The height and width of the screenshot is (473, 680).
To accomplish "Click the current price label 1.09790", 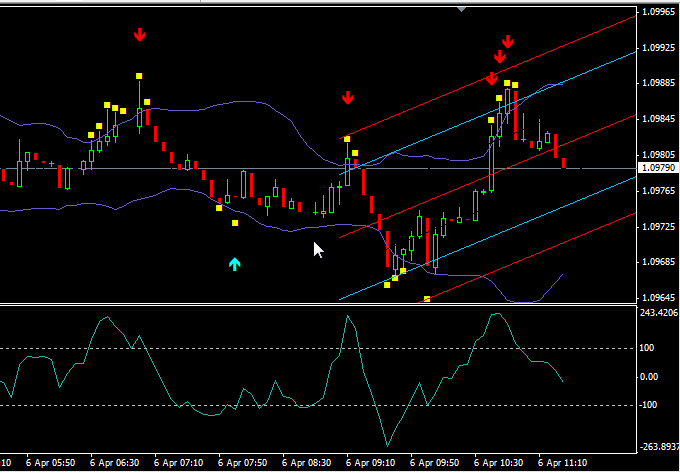I will coord(659,168).
